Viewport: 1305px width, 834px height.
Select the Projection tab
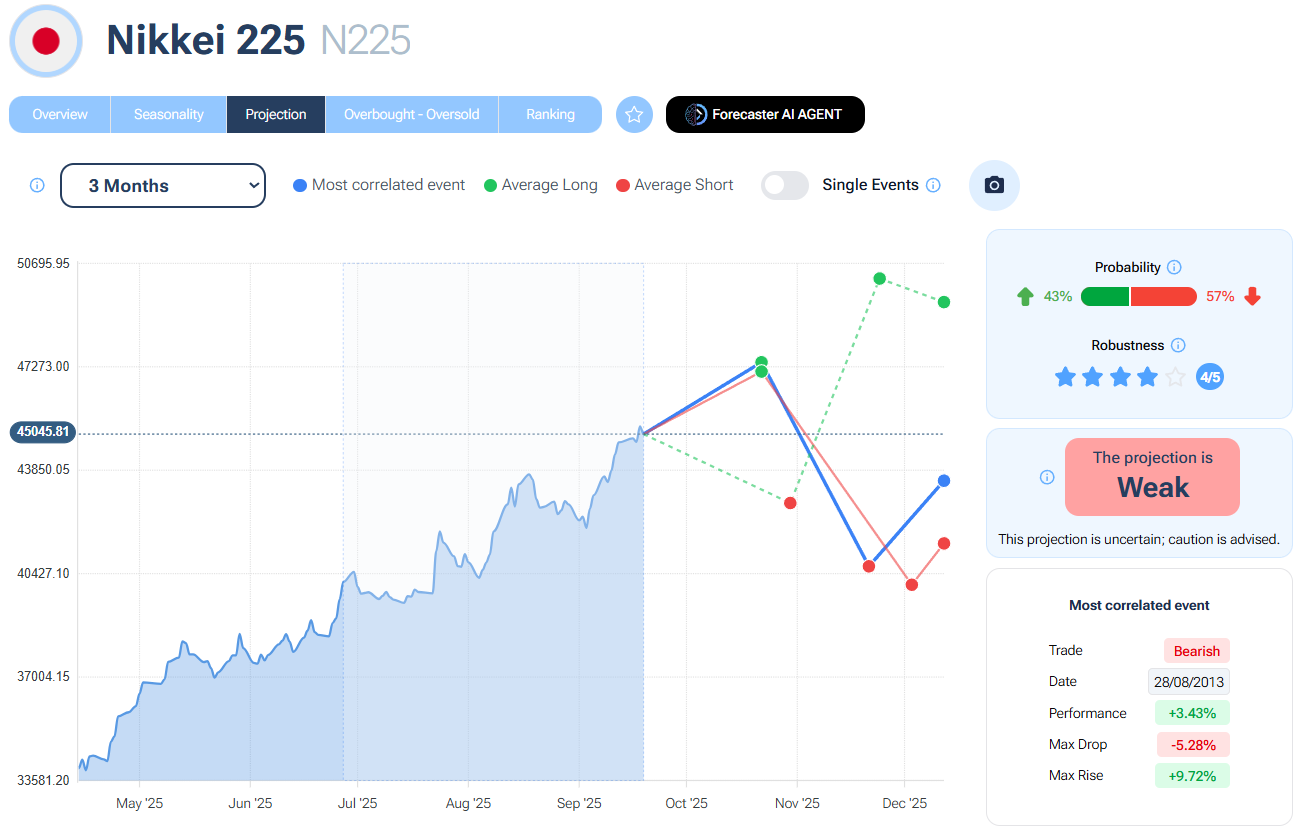click(x=276, y=114)
